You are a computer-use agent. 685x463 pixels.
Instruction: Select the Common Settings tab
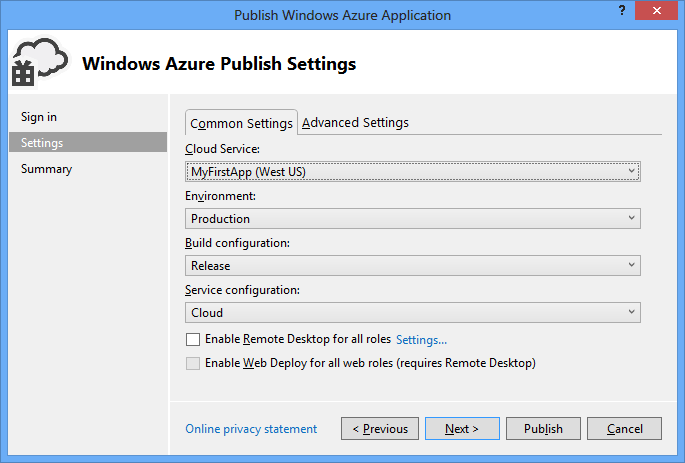coord(242,123)
